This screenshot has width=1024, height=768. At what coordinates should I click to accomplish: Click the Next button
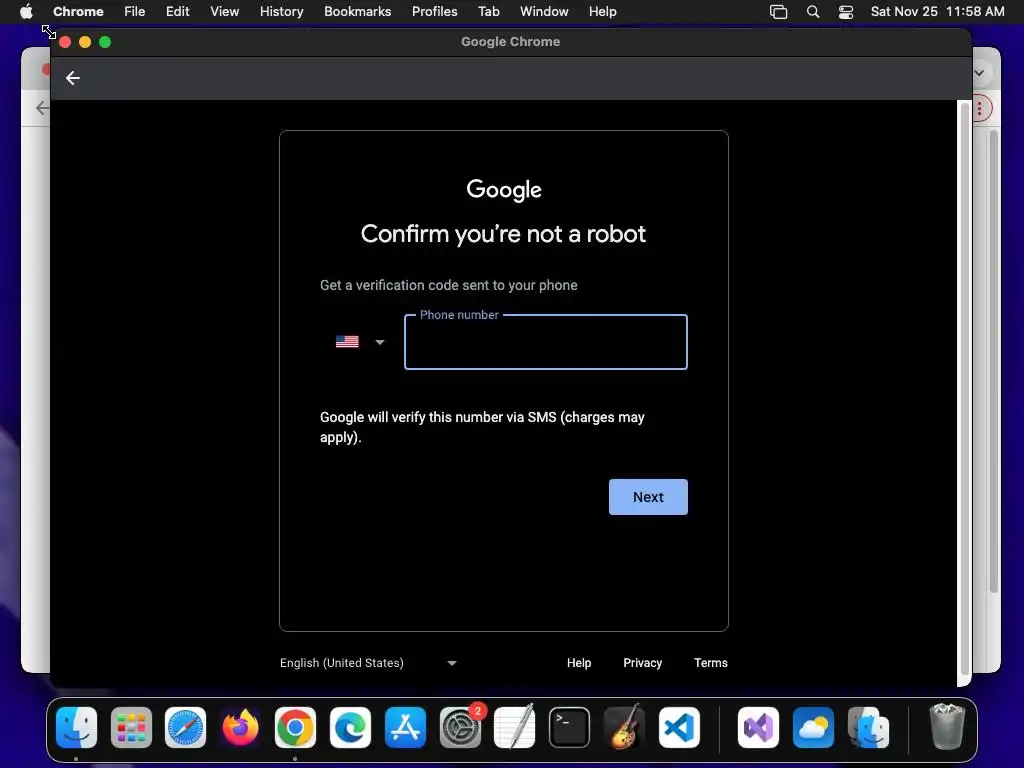tap(648, 497)
